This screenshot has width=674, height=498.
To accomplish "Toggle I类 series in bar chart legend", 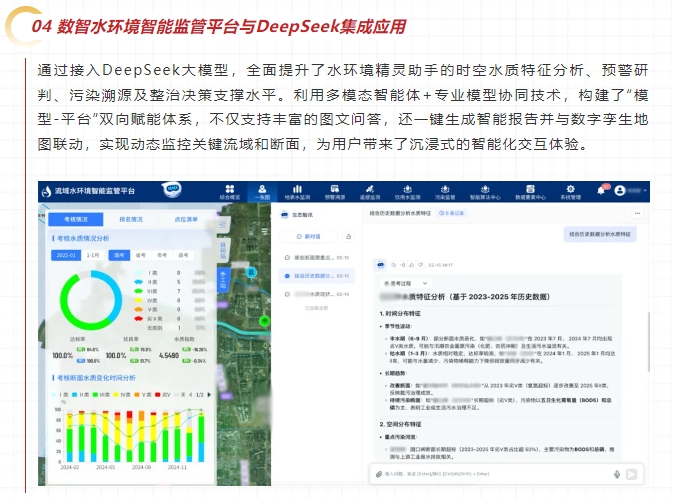I will [x=59, y=394].
